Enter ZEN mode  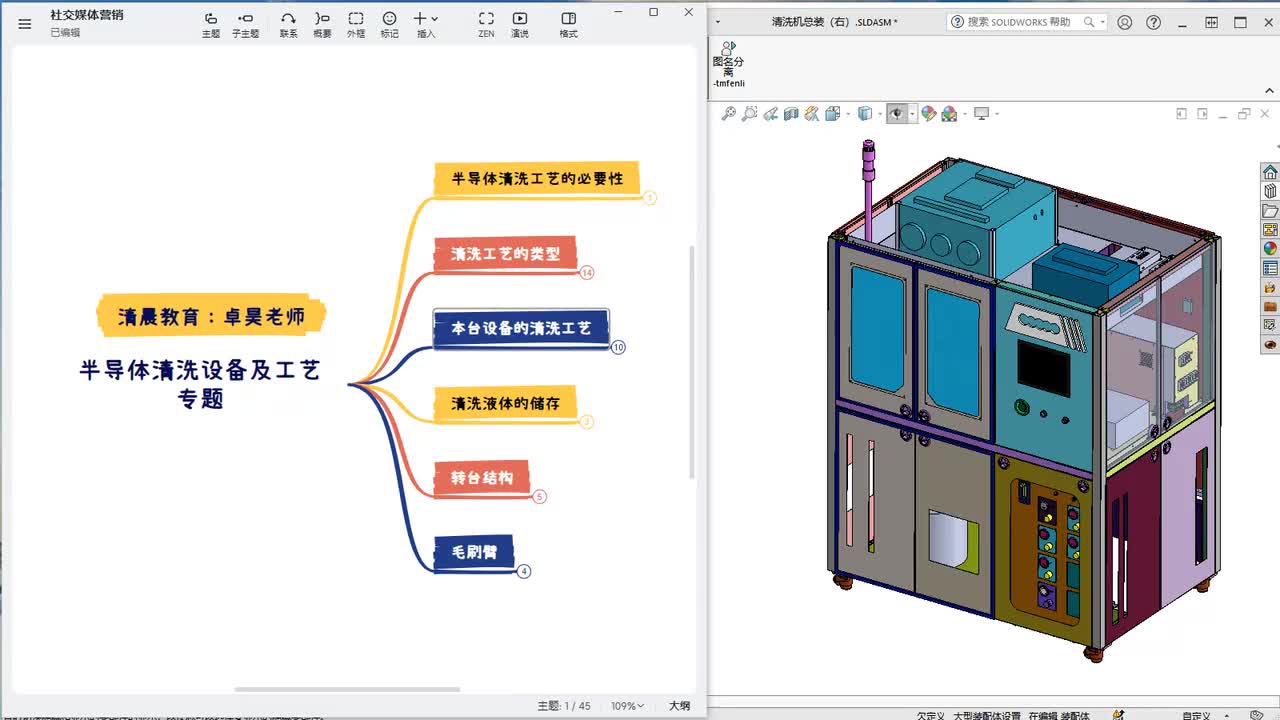pyautogui.click(x=486, y=25)
